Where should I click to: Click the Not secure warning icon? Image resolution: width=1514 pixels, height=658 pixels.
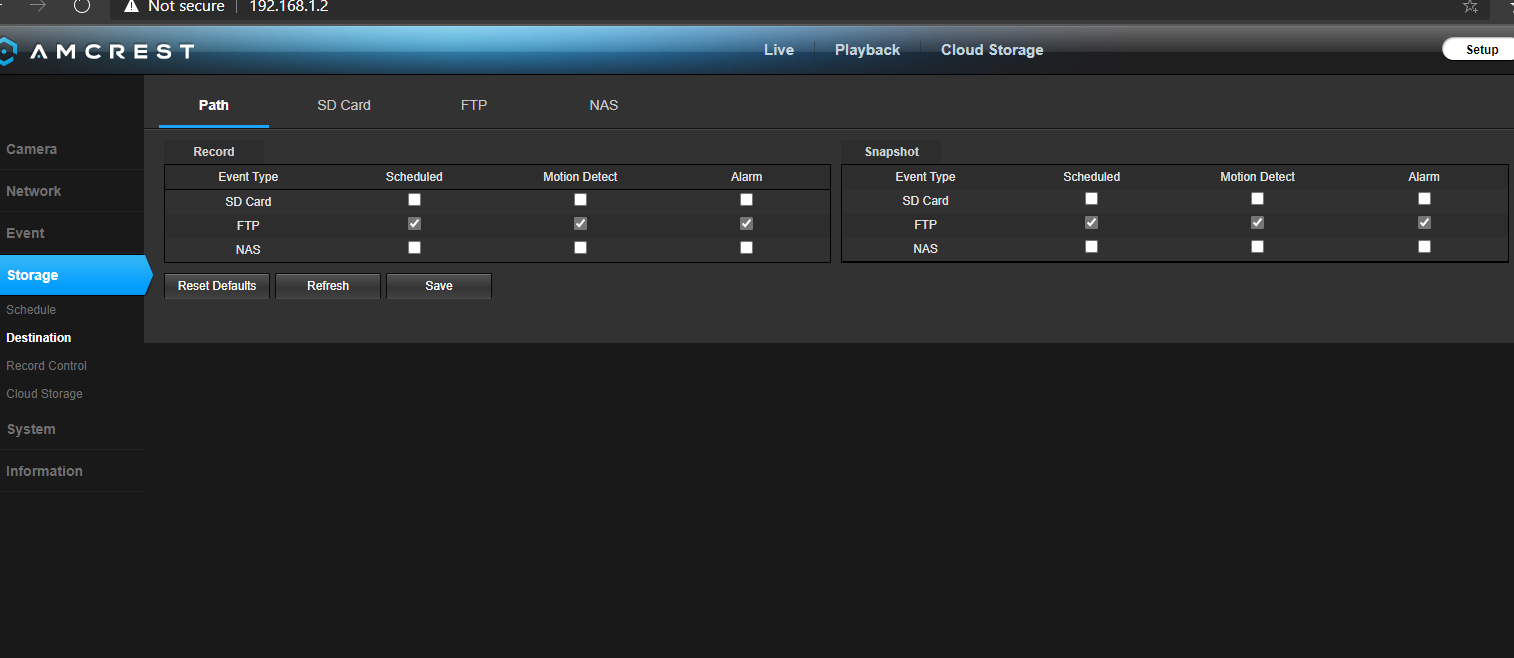pyautogui.click(x=131, y=6)
